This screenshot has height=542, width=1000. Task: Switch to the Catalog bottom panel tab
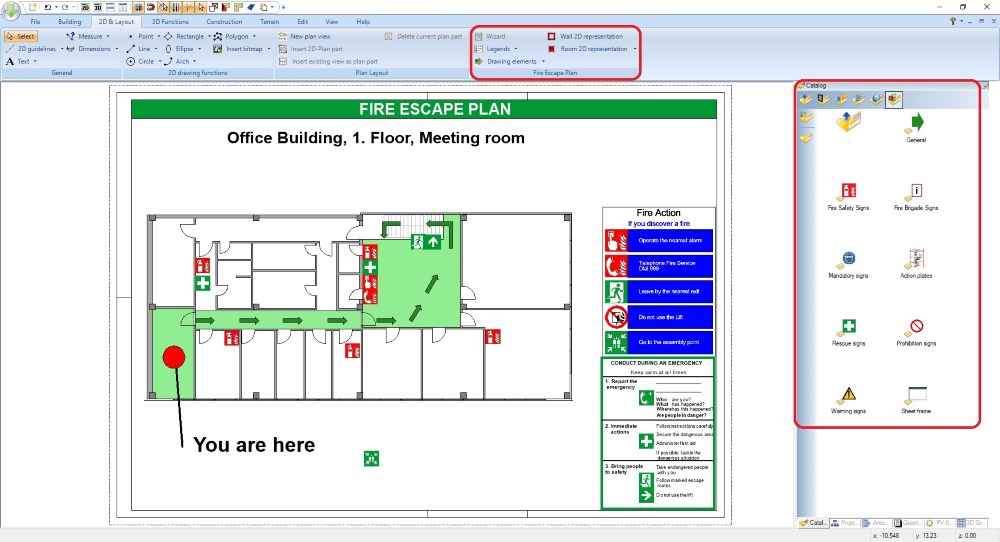coord(812,523)
